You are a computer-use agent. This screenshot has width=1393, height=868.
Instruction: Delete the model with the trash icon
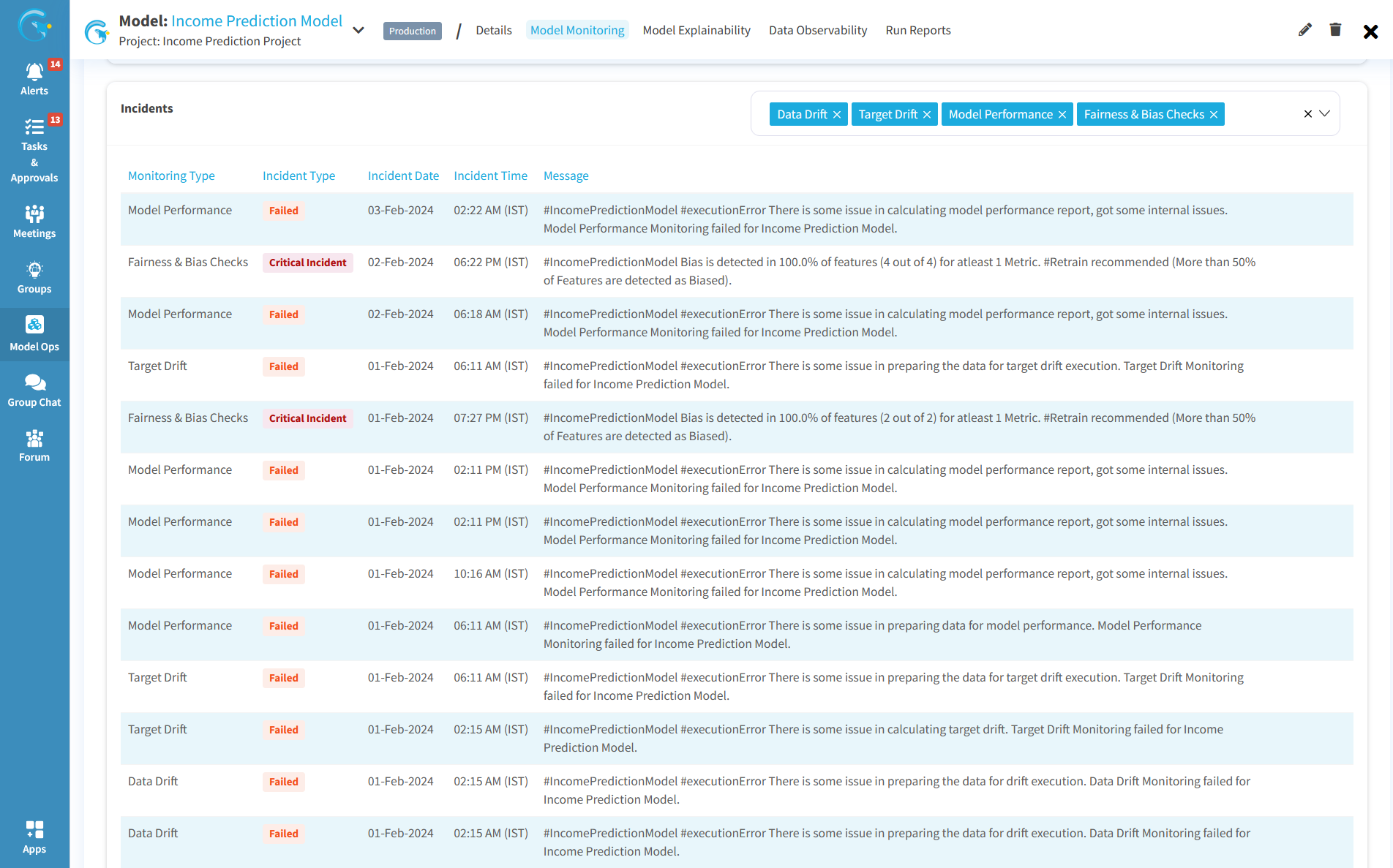point(1335,30)
